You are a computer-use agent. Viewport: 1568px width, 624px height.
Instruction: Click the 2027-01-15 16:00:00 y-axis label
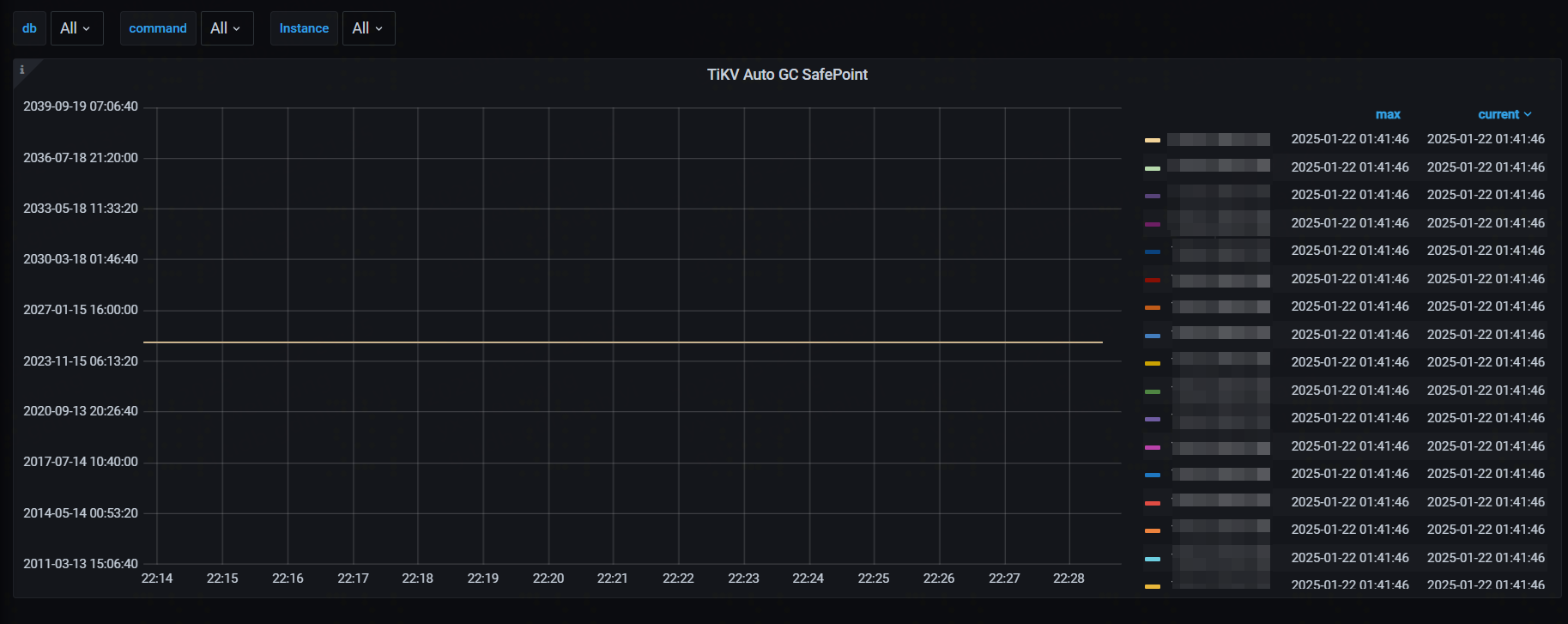click(x=81, y=310)
